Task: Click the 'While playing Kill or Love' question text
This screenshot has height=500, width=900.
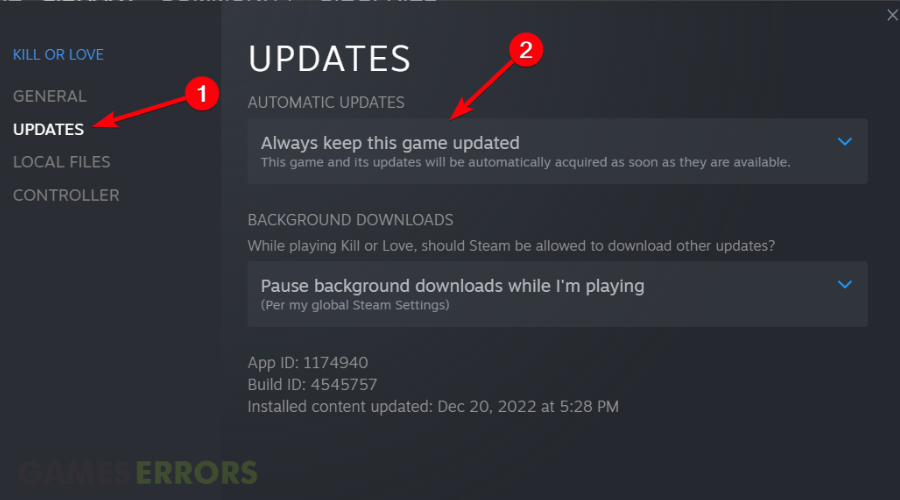Action: [511, 246]
